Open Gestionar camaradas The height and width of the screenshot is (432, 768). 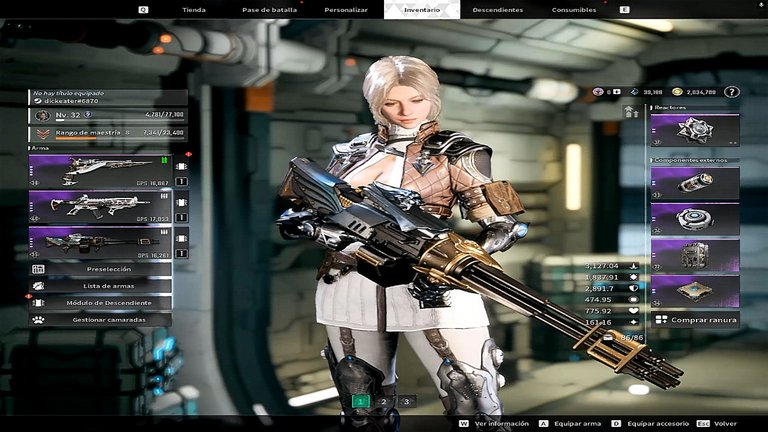[100, 319]
